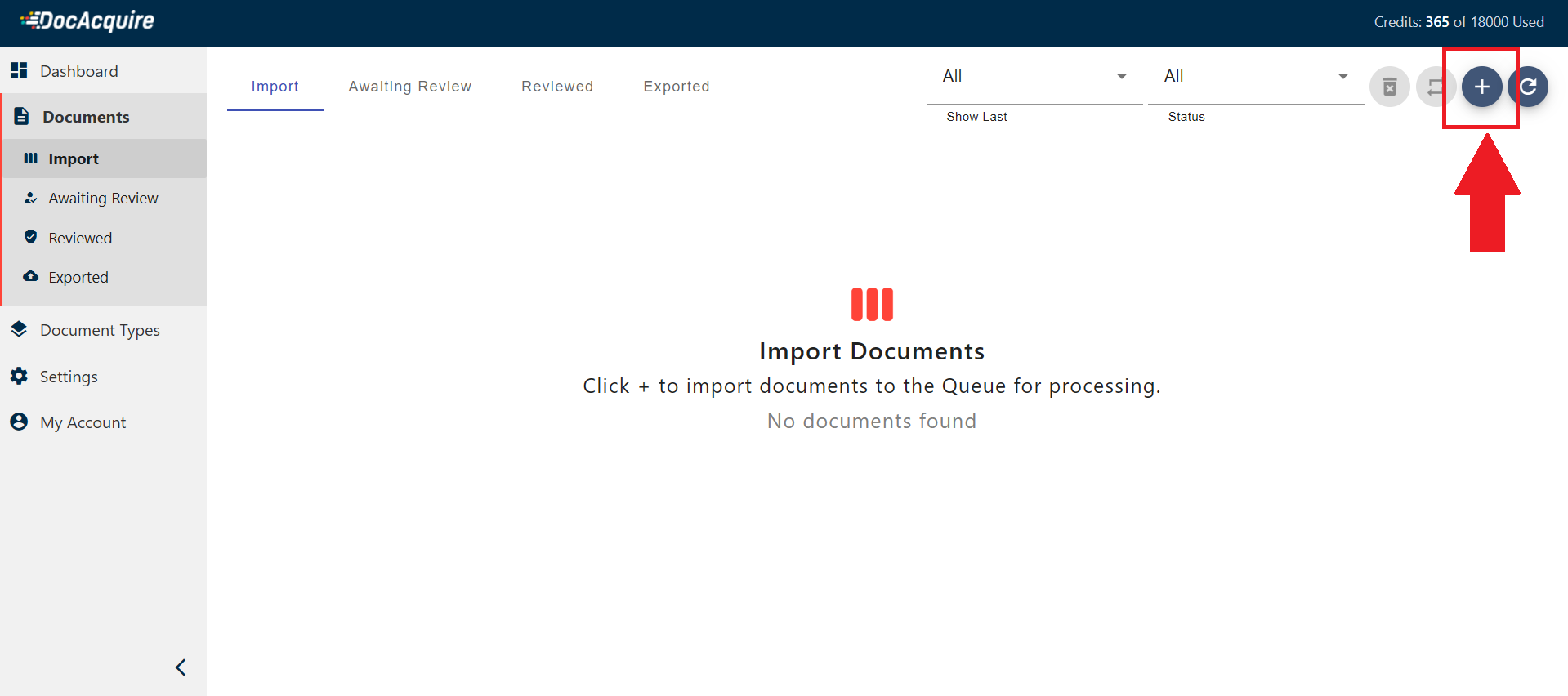The width and height of the screenshot is (1568, 696).
Task: Switch to the Reviewed tab
Action: (x=557, y=87)
